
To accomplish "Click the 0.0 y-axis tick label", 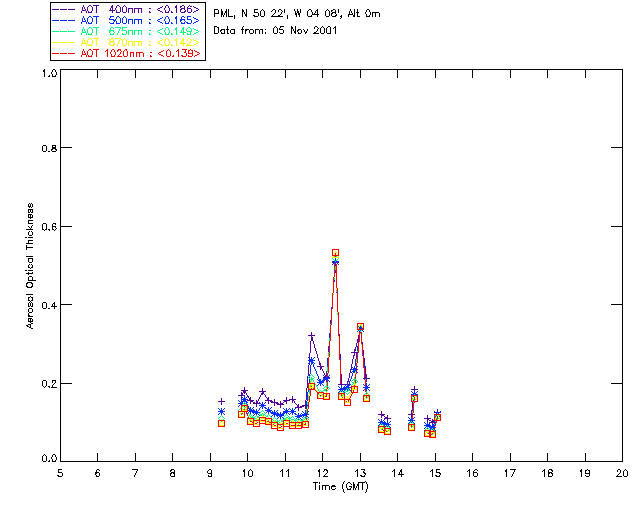I will (49, 459).
